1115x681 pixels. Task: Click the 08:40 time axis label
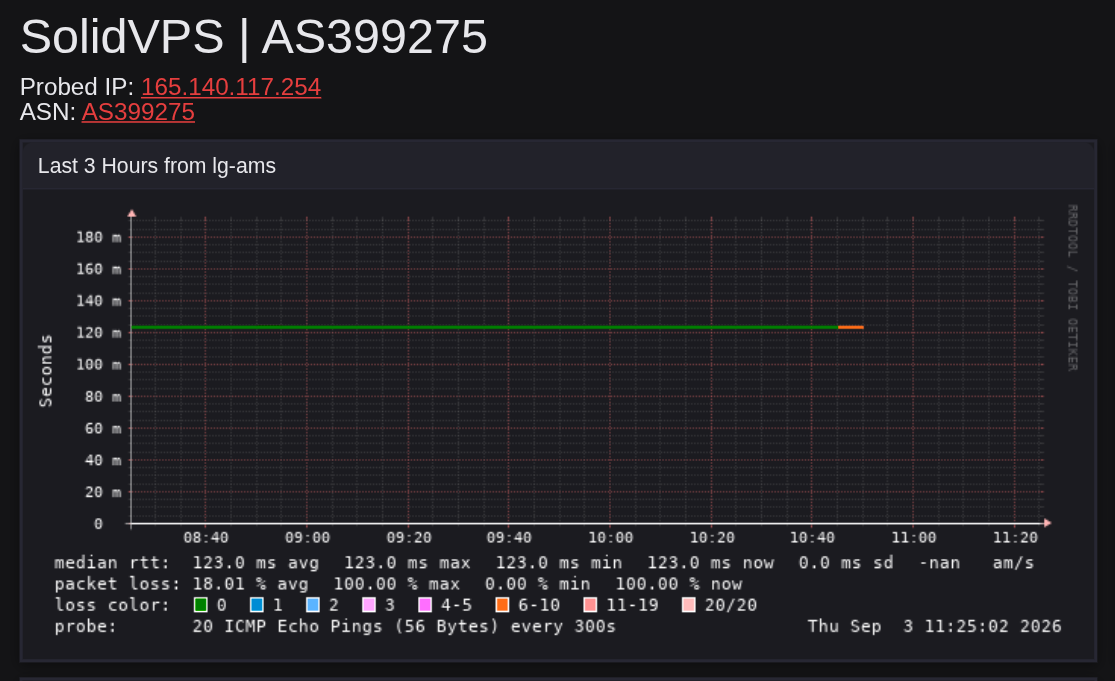click(206, 538)
